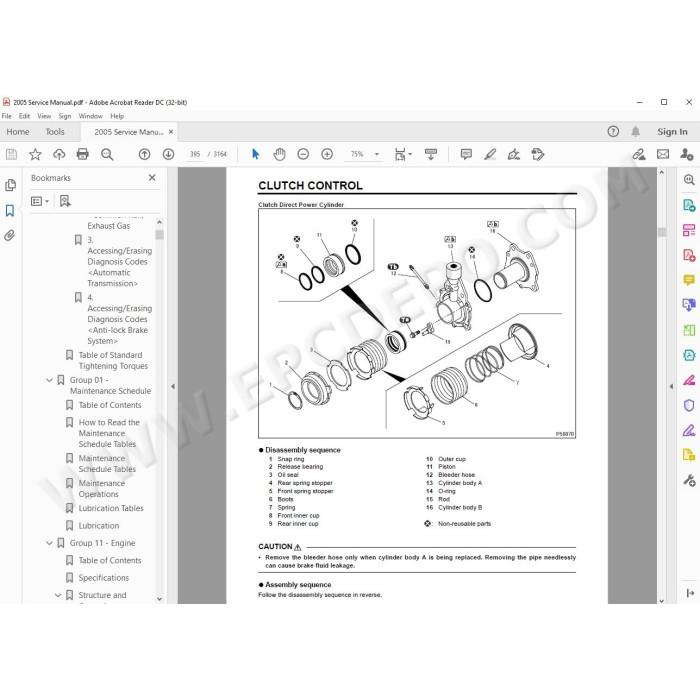Click the Save file icon
This screenshot has width=700, height=700.
tap(11, 154)
